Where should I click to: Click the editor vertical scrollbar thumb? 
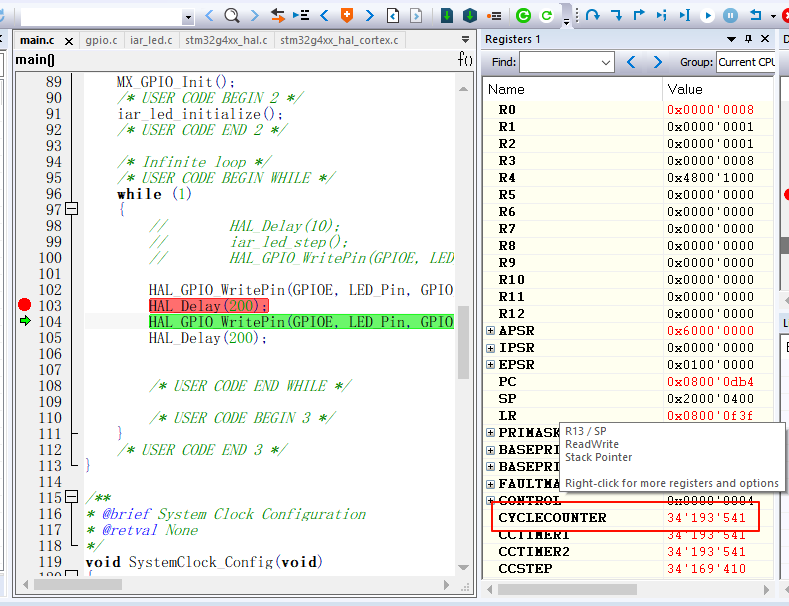pyautogui.click(x=463, y=342)
